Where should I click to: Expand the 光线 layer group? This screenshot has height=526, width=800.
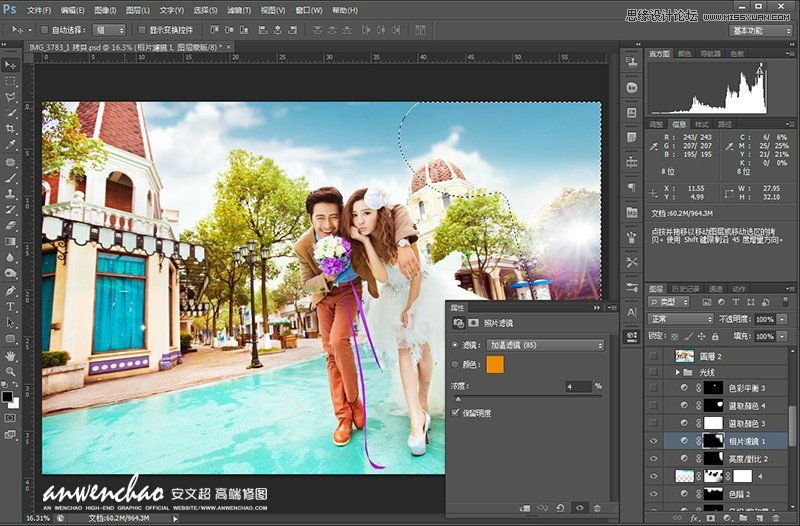click(678, 372)
